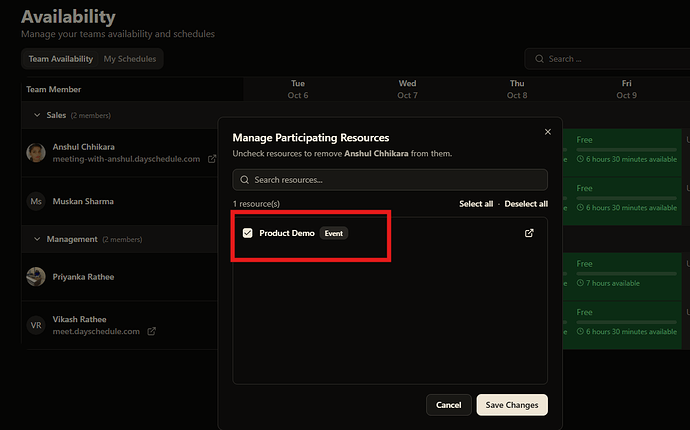The width and height of the screenshot is (690, 430).
Task: Open Vikash Rathee's booking link icon
Action: pos(151,331)
